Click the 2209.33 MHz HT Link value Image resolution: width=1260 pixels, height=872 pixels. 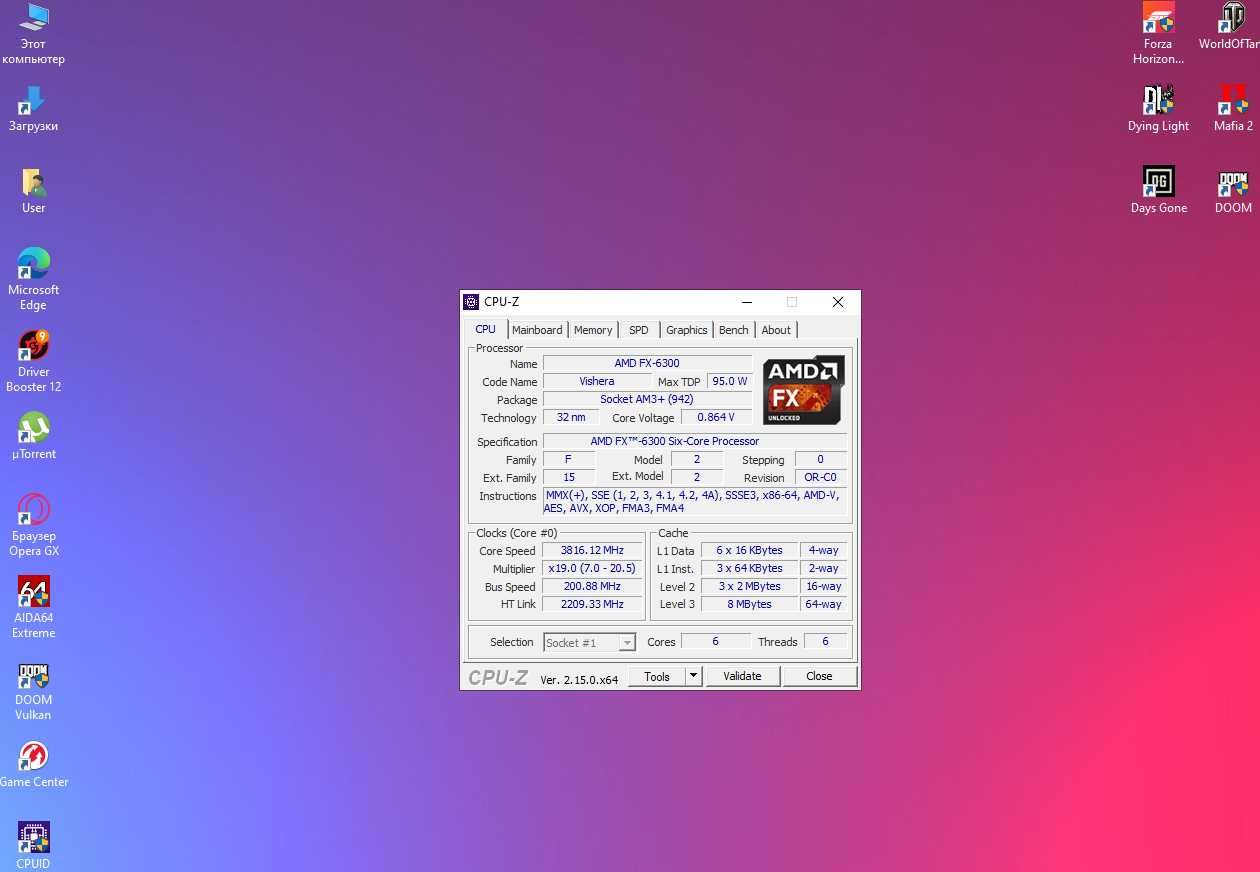tap(592, 604)
